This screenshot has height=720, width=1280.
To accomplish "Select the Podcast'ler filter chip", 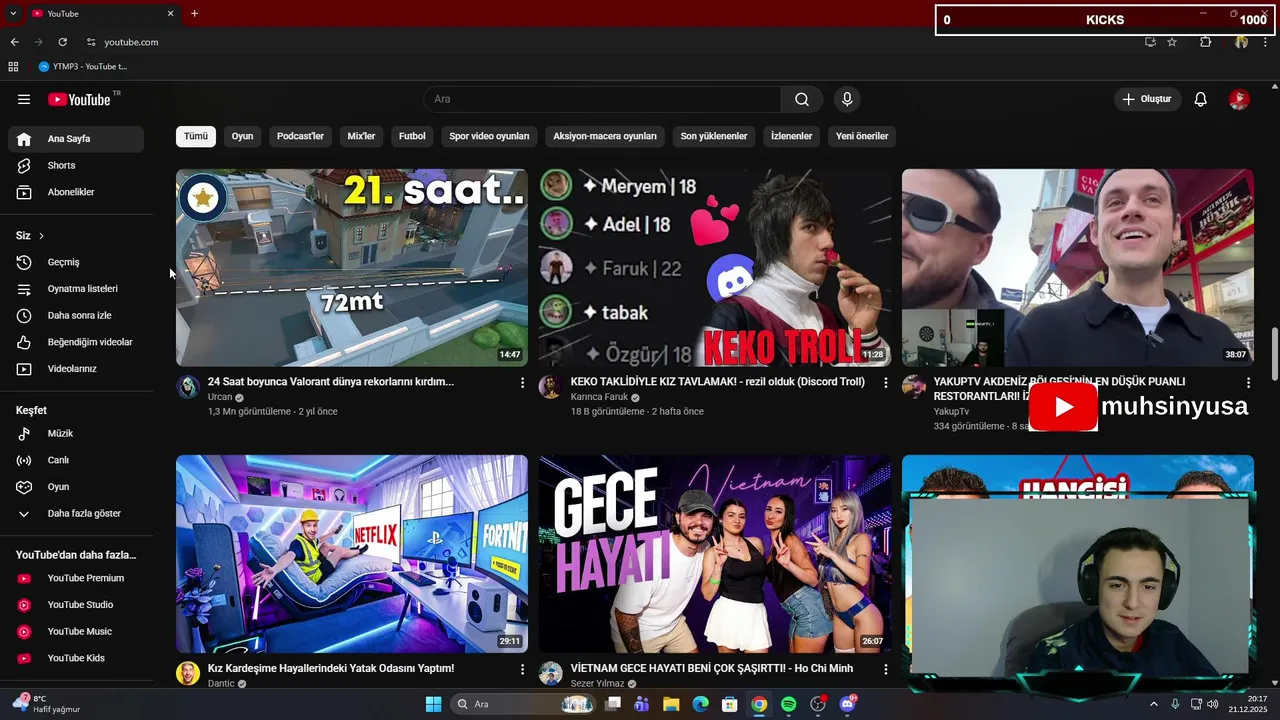I will point(300,136).
